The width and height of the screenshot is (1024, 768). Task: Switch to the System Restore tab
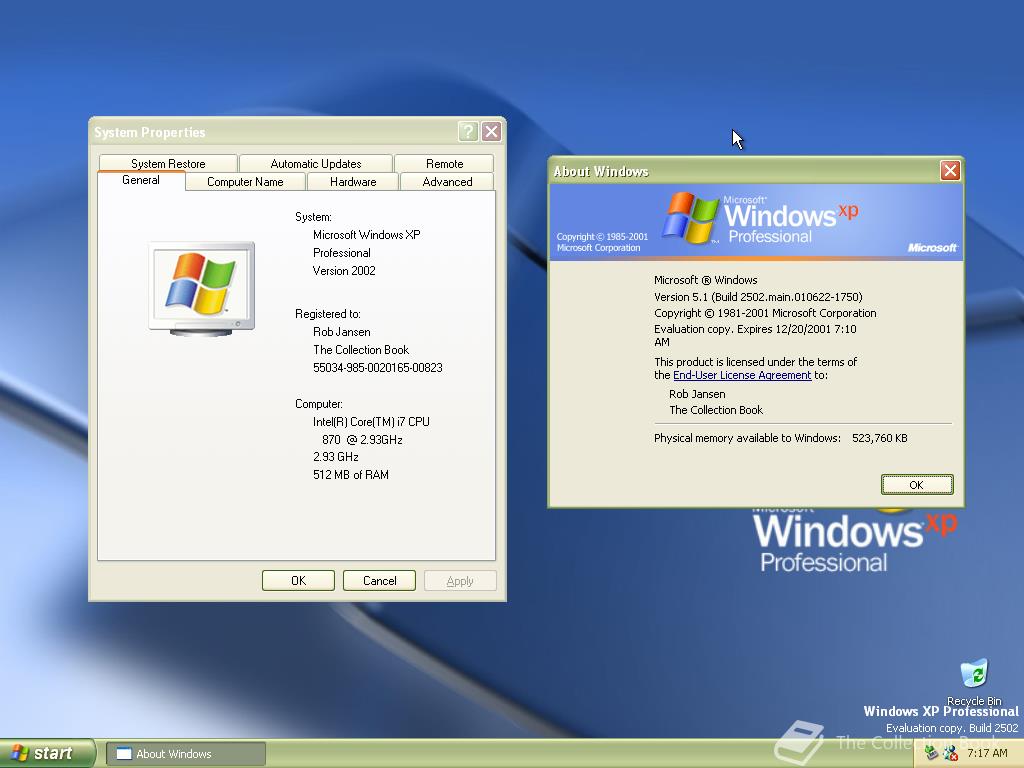click(168, 163)
